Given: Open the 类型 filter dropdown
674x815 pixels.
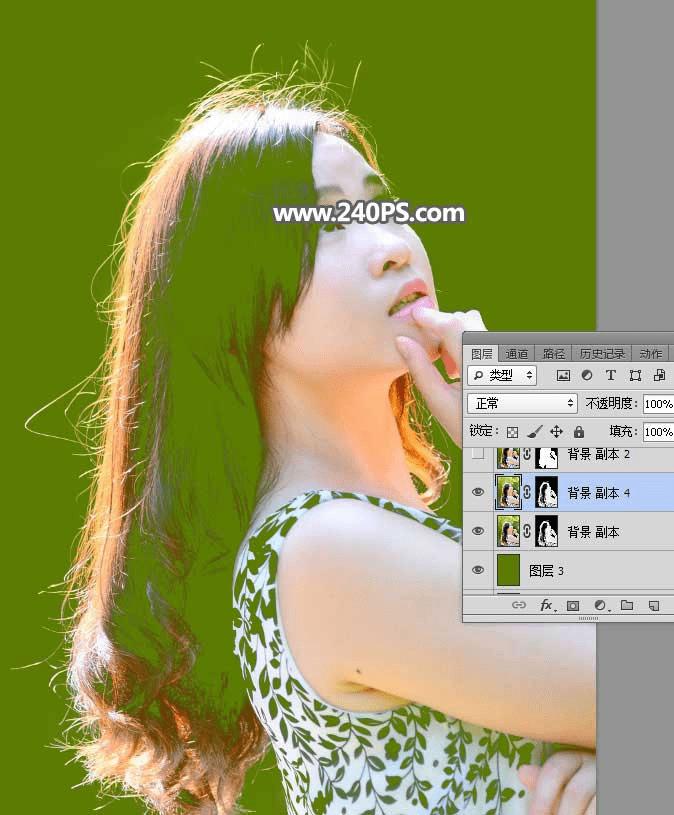Looking at the screenshot, I should pyautogui.click(x=501, y=375).
